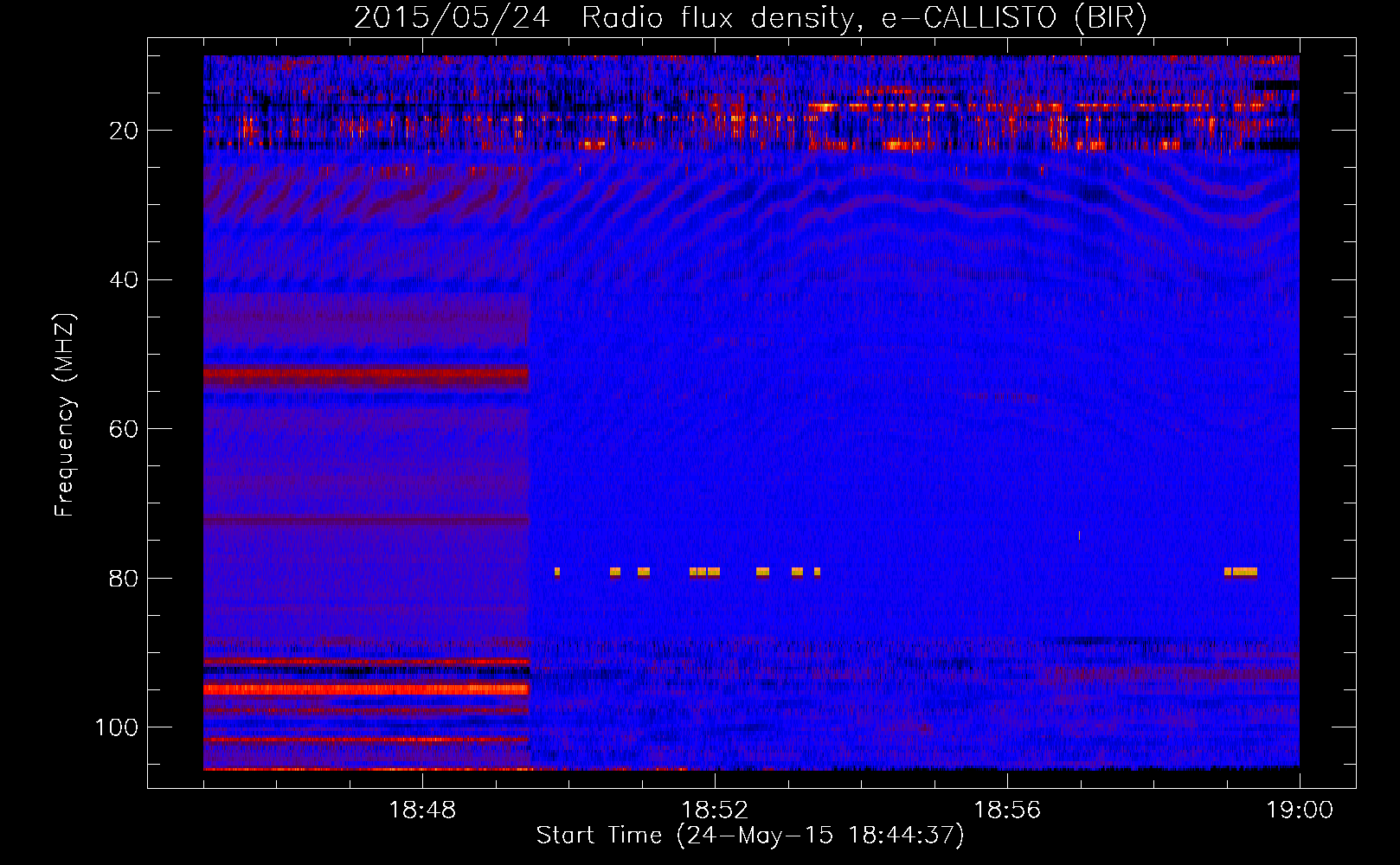This screenshot has height=865, width=1400.
Task: Click the 'Start Time (24-May-15 18:44:37)' label
Action: pyautogui.click(x=750, y=836)
